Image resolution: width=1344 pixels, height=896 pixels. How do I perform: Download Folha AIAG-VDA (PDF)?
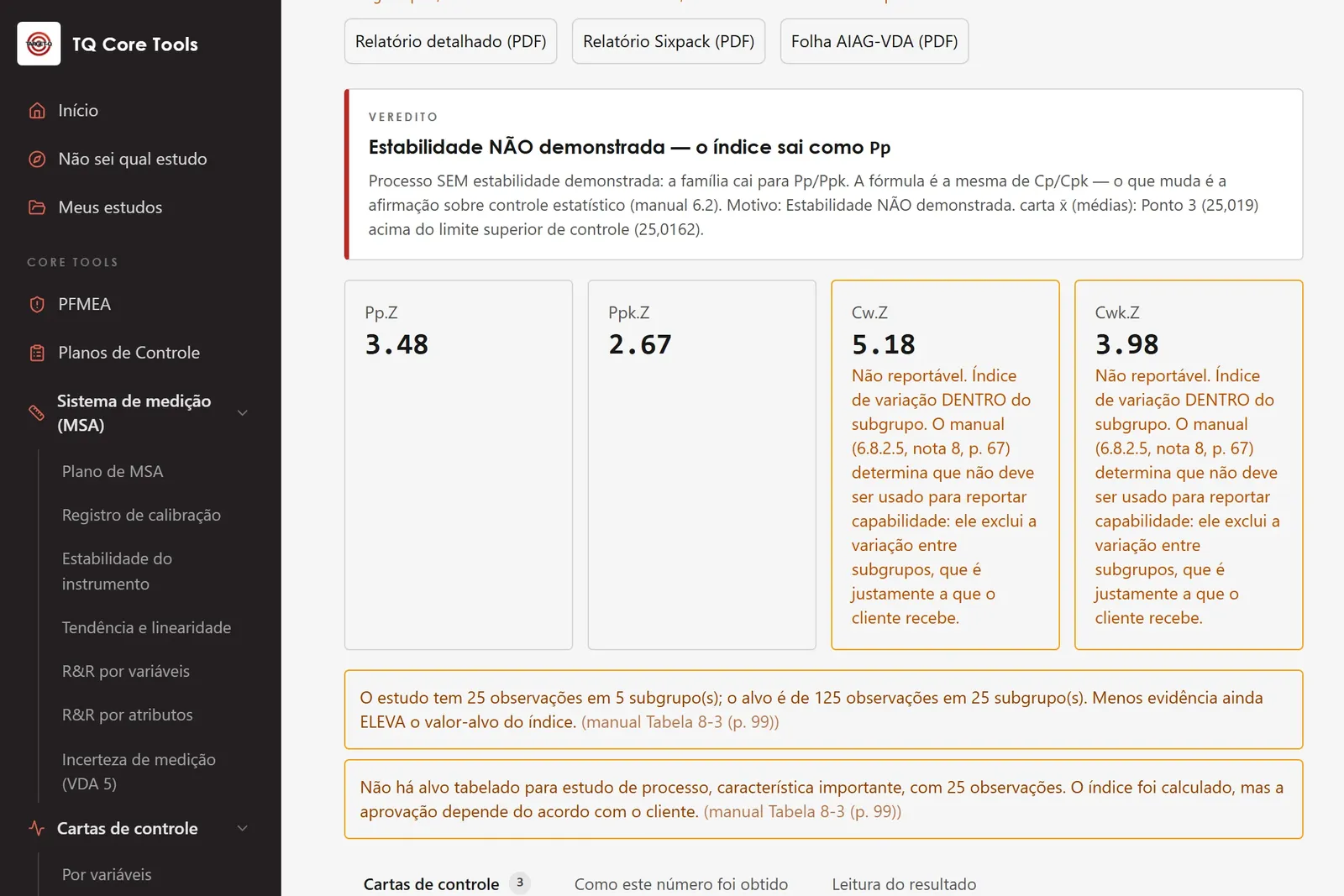coord(874,41)
